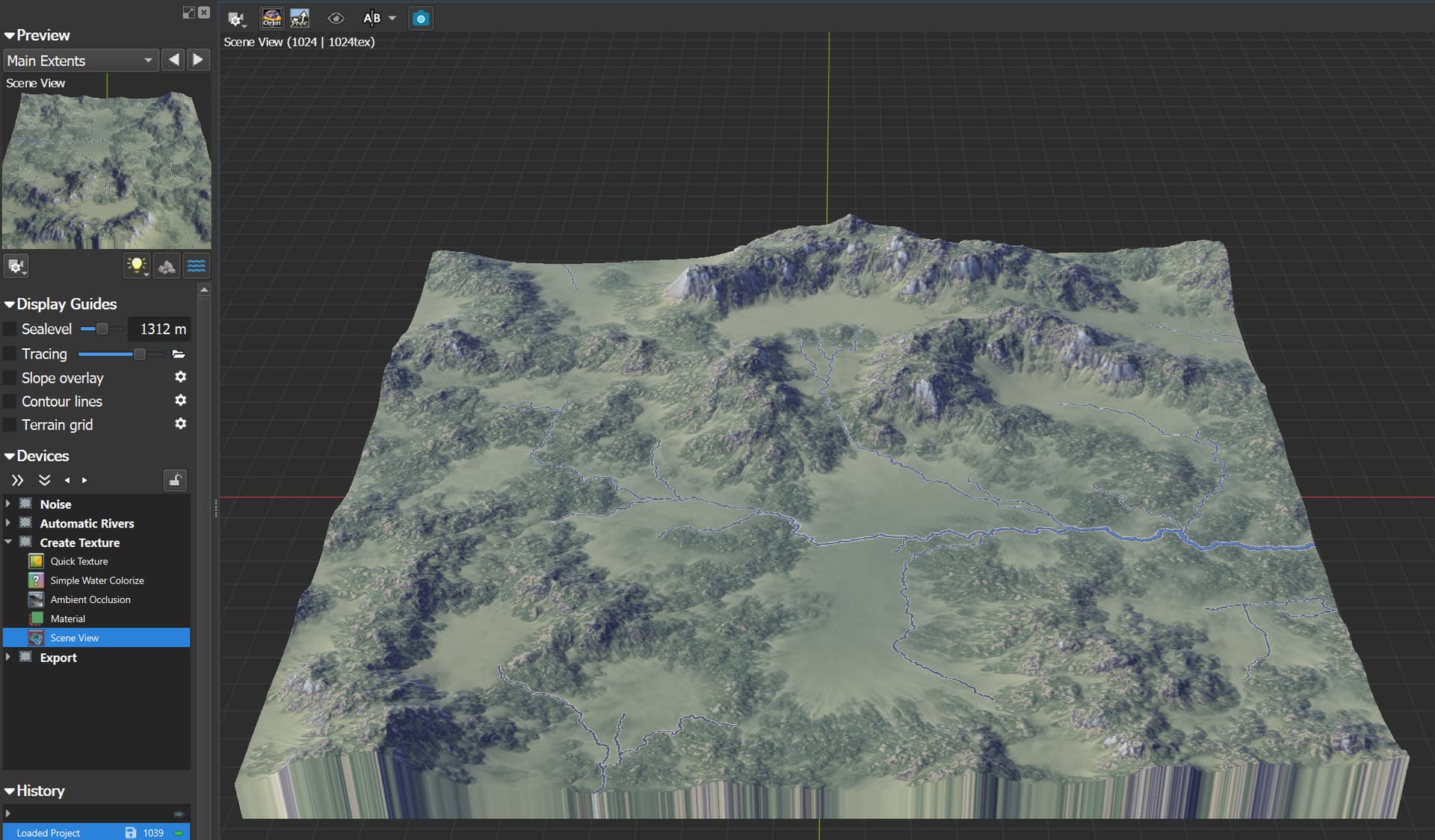Open Terrain grid settings gear
The height and width of the screenshot is (840, 1435).
click(180, 423)
